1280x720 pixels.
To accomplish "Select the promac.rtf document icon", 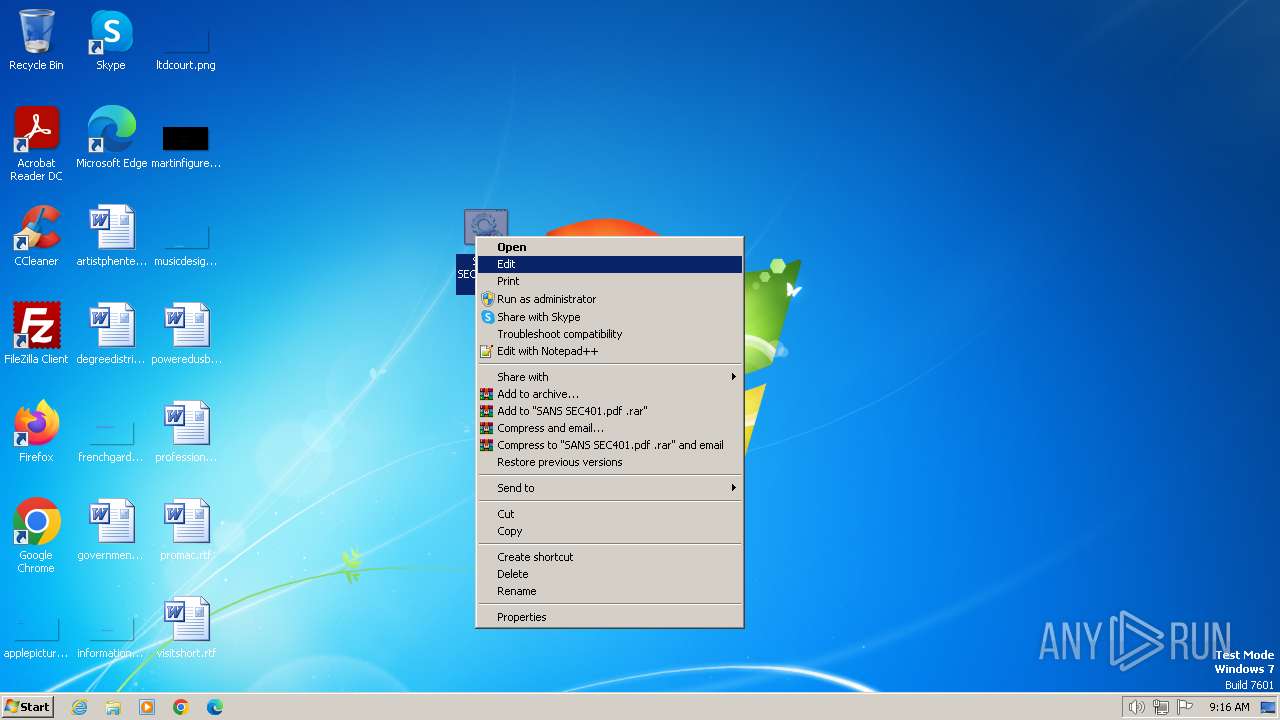I will [x=186, y=530].
